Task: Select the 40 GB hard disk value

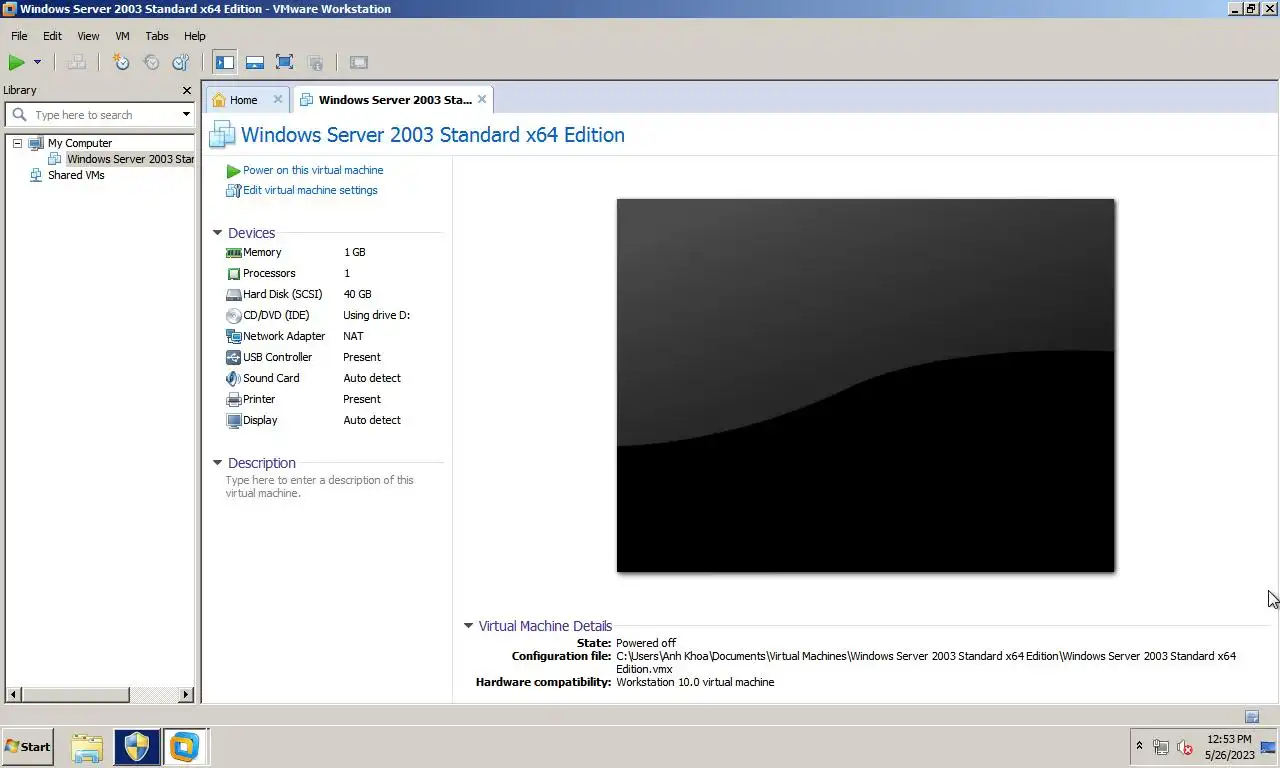Action: tap(357, 294)
